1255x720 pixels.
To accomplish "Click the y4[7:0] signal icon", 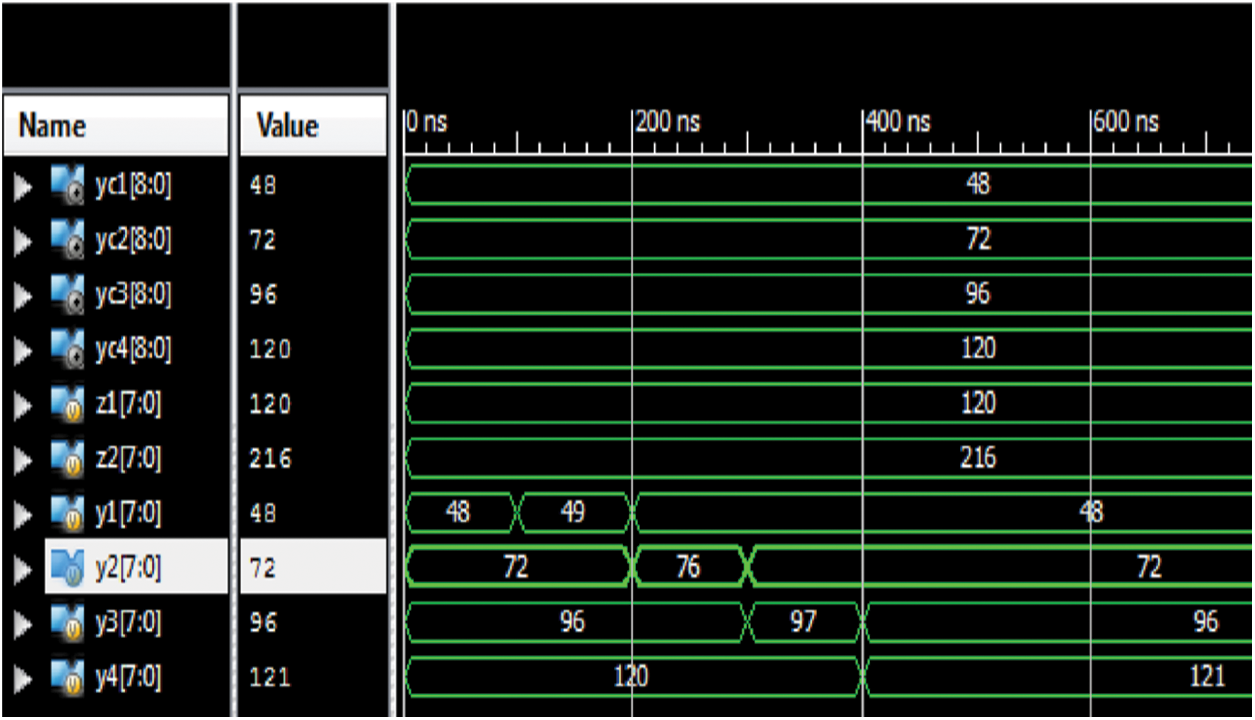I will tap(67, 678).
